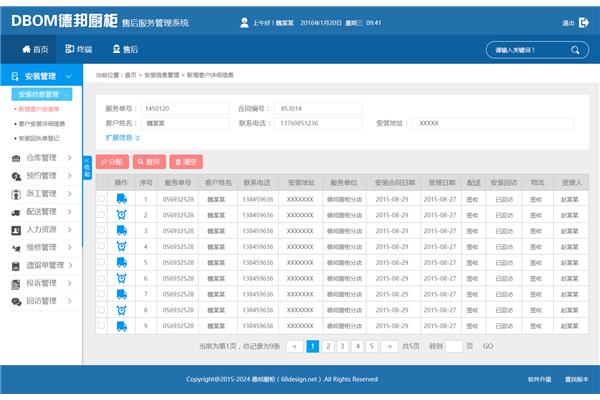
Task: Check the checkbox for row 7
Action: [101, 294]
